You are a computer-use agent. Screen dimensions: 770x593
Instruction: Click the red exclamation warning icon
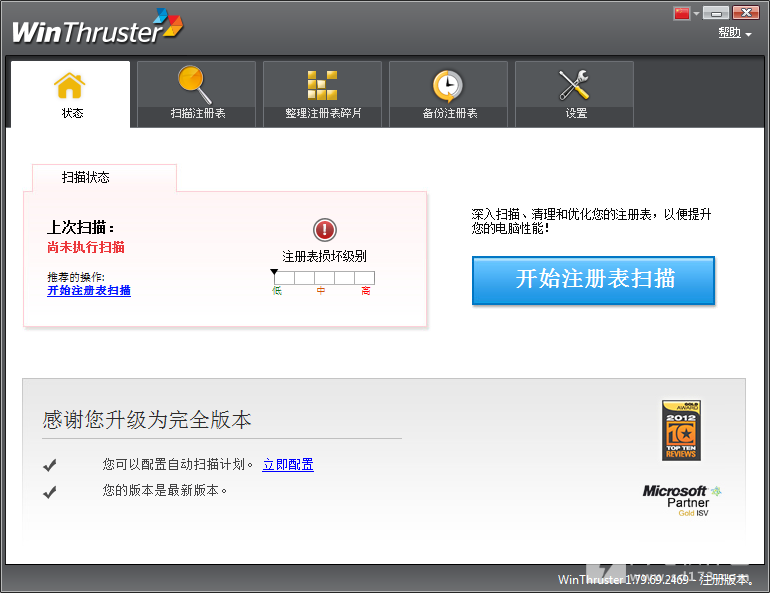(x=325, y=230)
